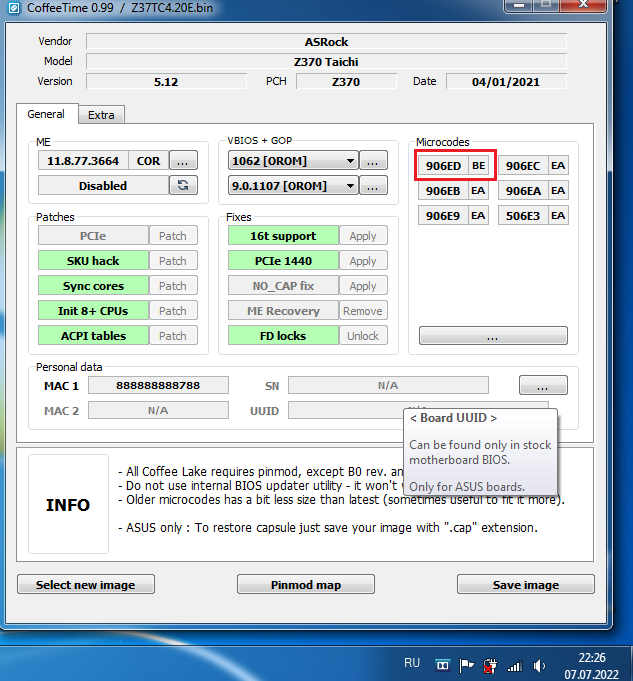Click Unlock for FD locks

tap(363, 336)
